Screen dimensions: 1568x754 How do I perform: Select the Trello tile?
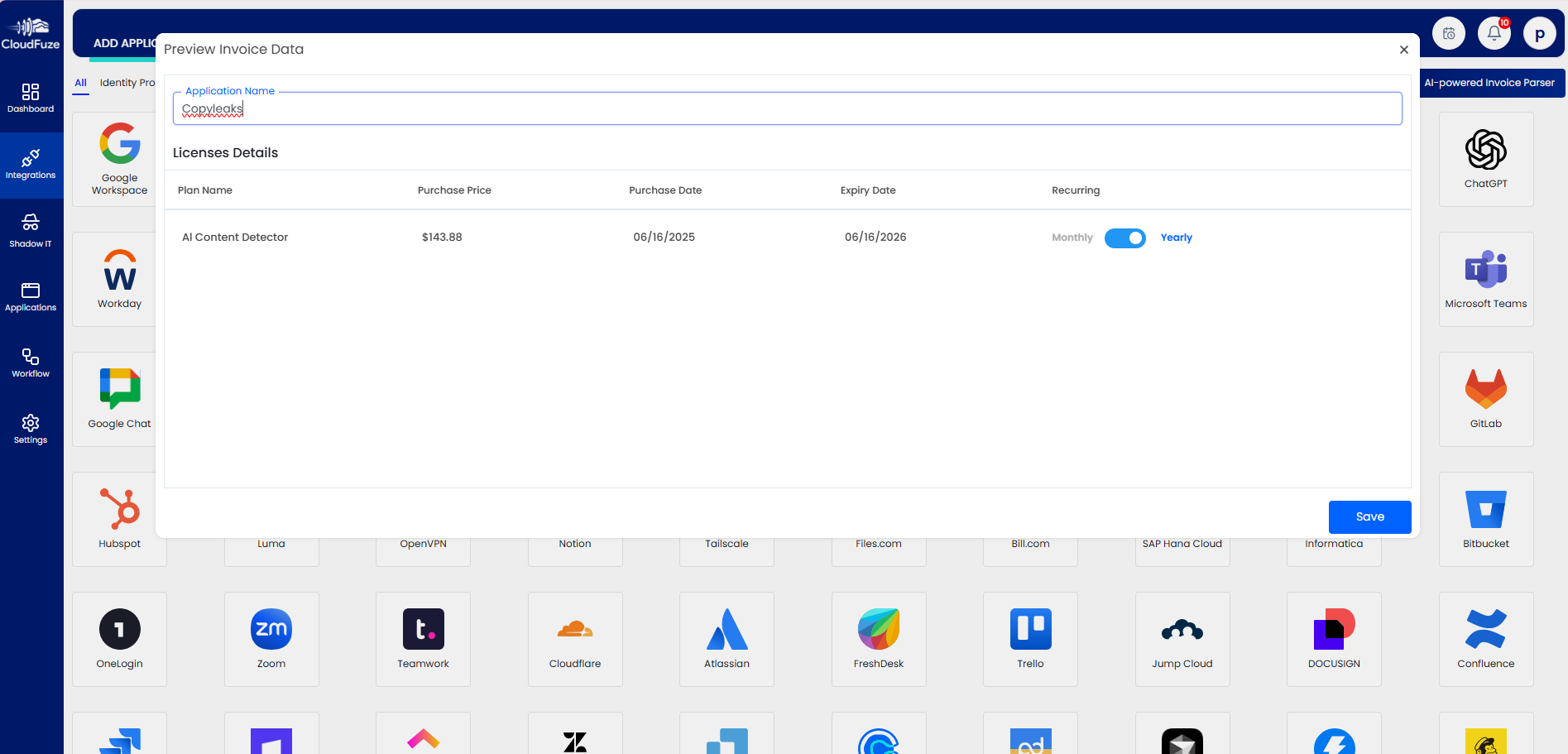tap(1029, 639)
